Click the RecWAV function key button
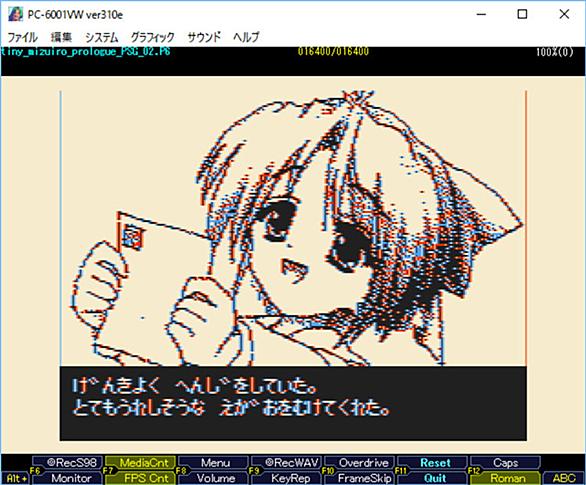The height and width of the screenshot is (485, 586). tap(287, 463)
